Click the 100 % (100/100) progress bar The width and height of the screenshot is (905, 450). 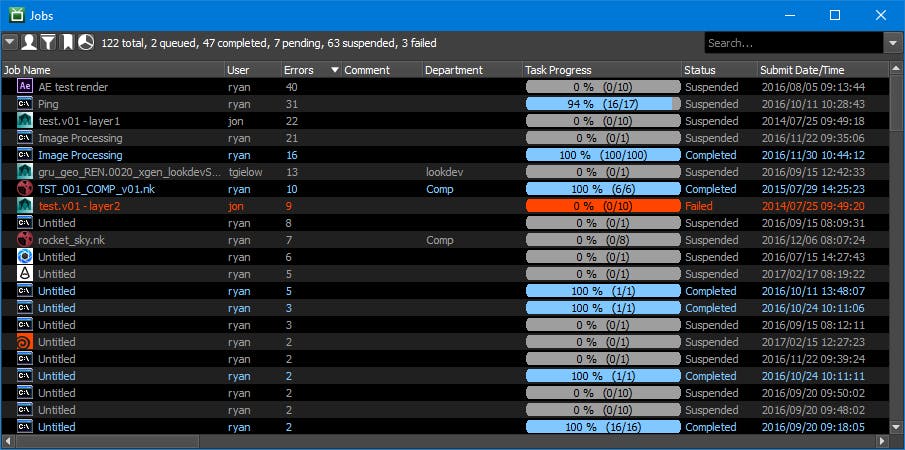point(603,155)
